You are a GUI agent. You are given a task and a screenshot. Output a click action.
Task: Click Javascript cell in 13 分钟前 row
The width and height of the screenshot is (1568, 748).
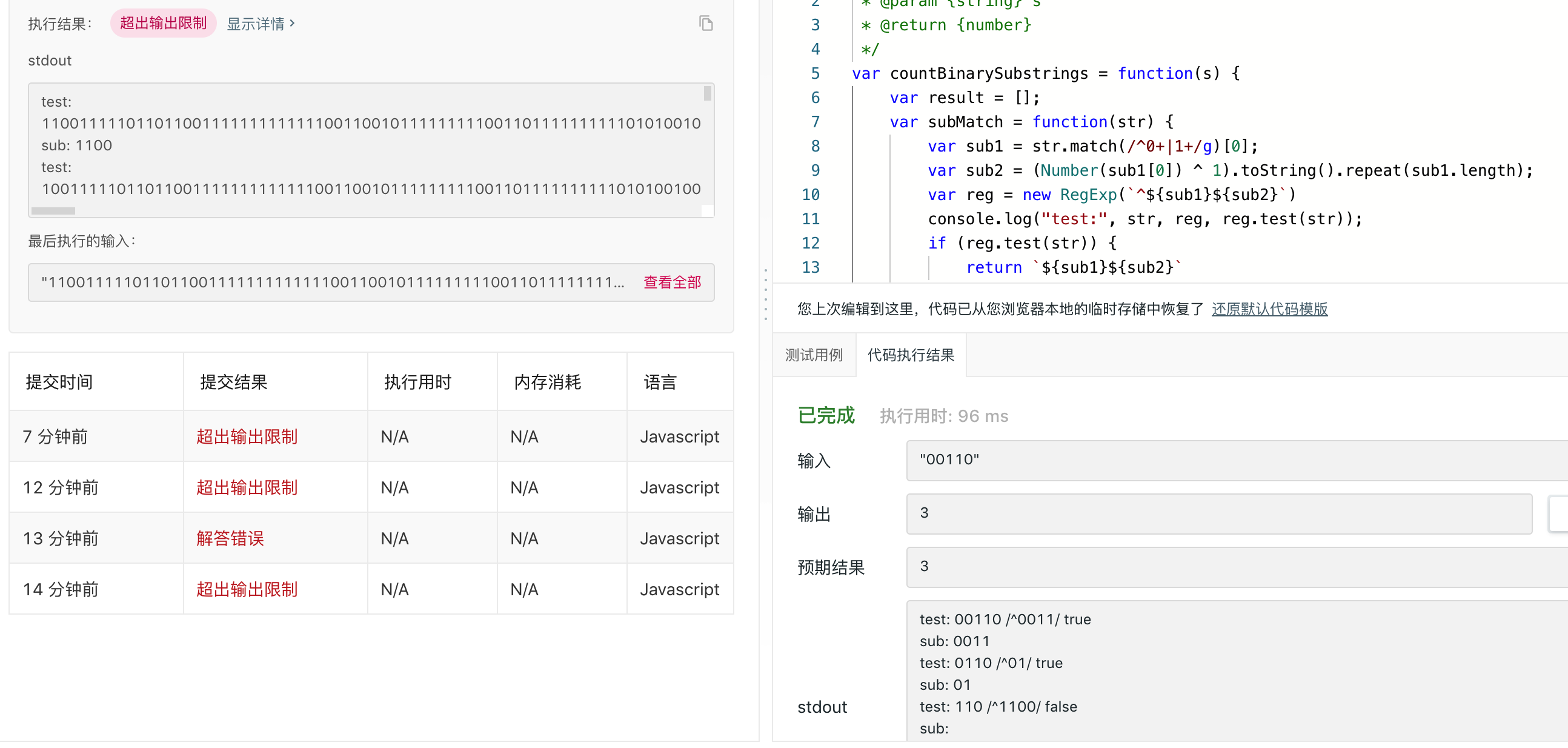pyautogui.click(x=679, y=538)
